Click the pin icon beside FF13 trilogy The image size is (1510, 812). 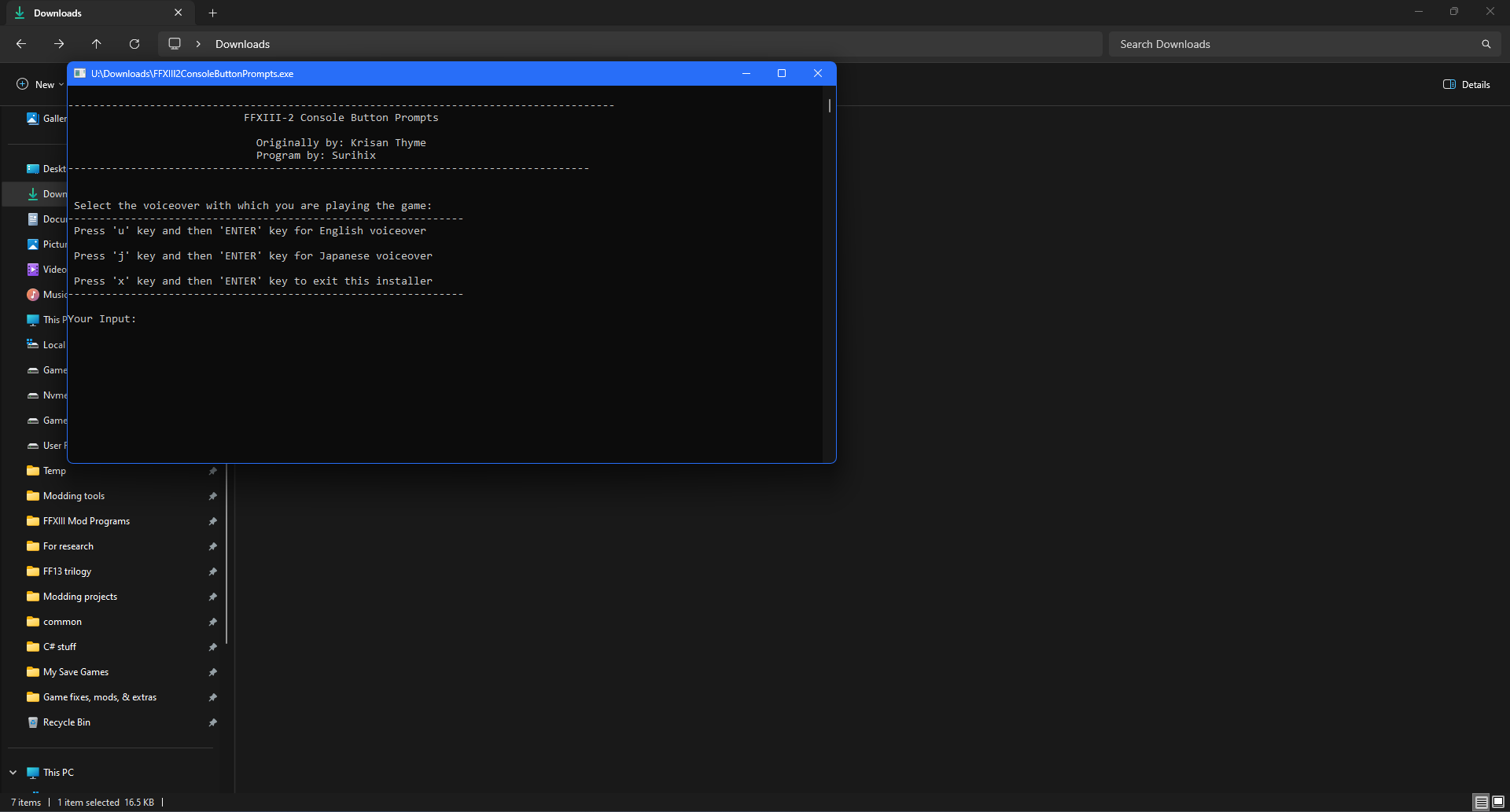point(212,571)
